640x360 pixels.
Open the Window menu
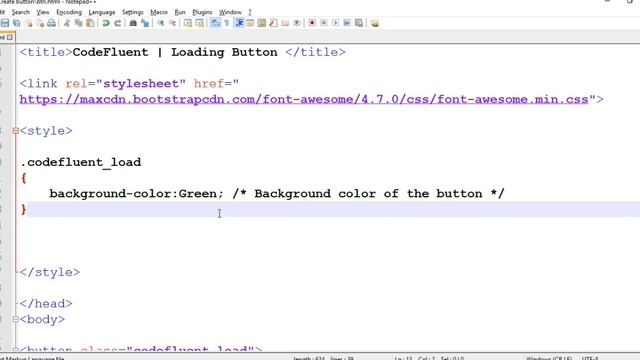(x=230, y=12)
